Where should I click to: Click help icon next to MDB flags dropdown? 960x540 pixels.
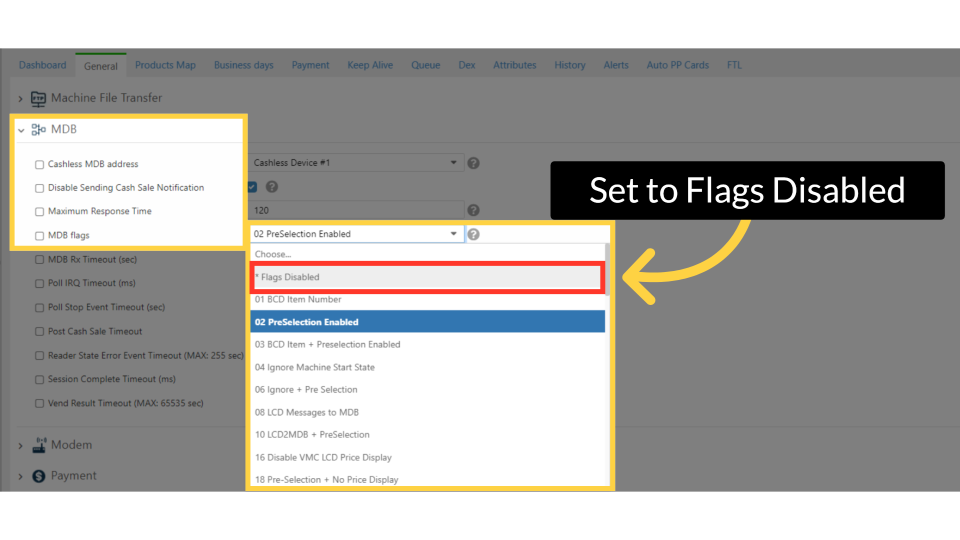474,234
